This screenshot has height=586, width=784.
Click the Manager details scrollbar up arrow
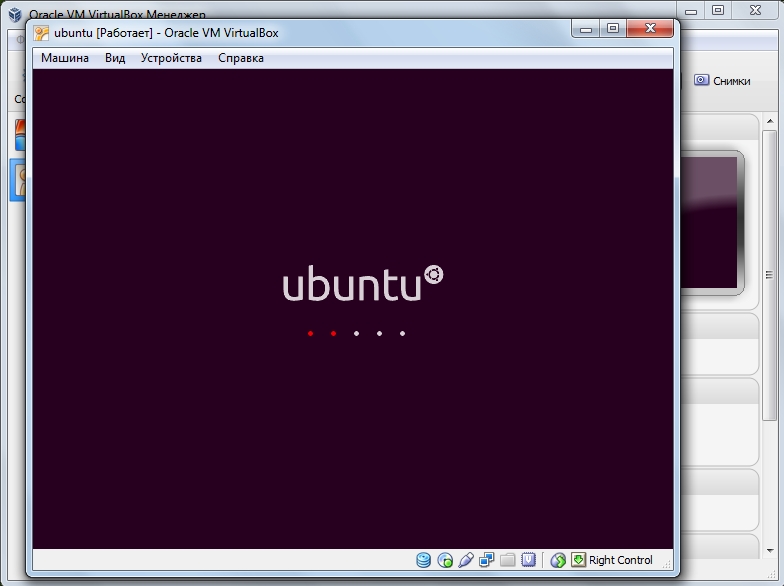click(x=770, y=122)
